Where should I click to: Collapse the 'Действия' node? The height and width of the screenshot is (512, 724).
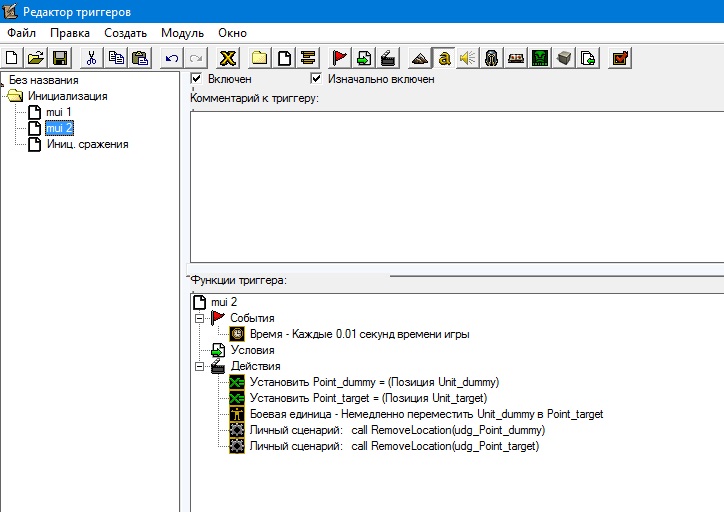(199, 366)
